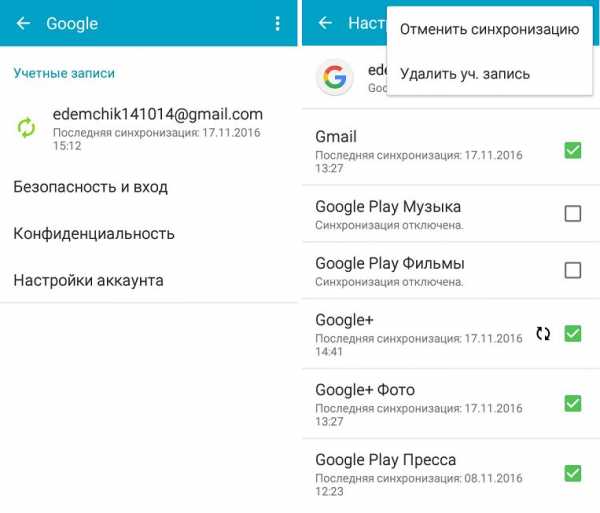Uncheck the Gmail sync checkbox
The width and height of the screenshot is (600, 513).
tap(573, 150)
